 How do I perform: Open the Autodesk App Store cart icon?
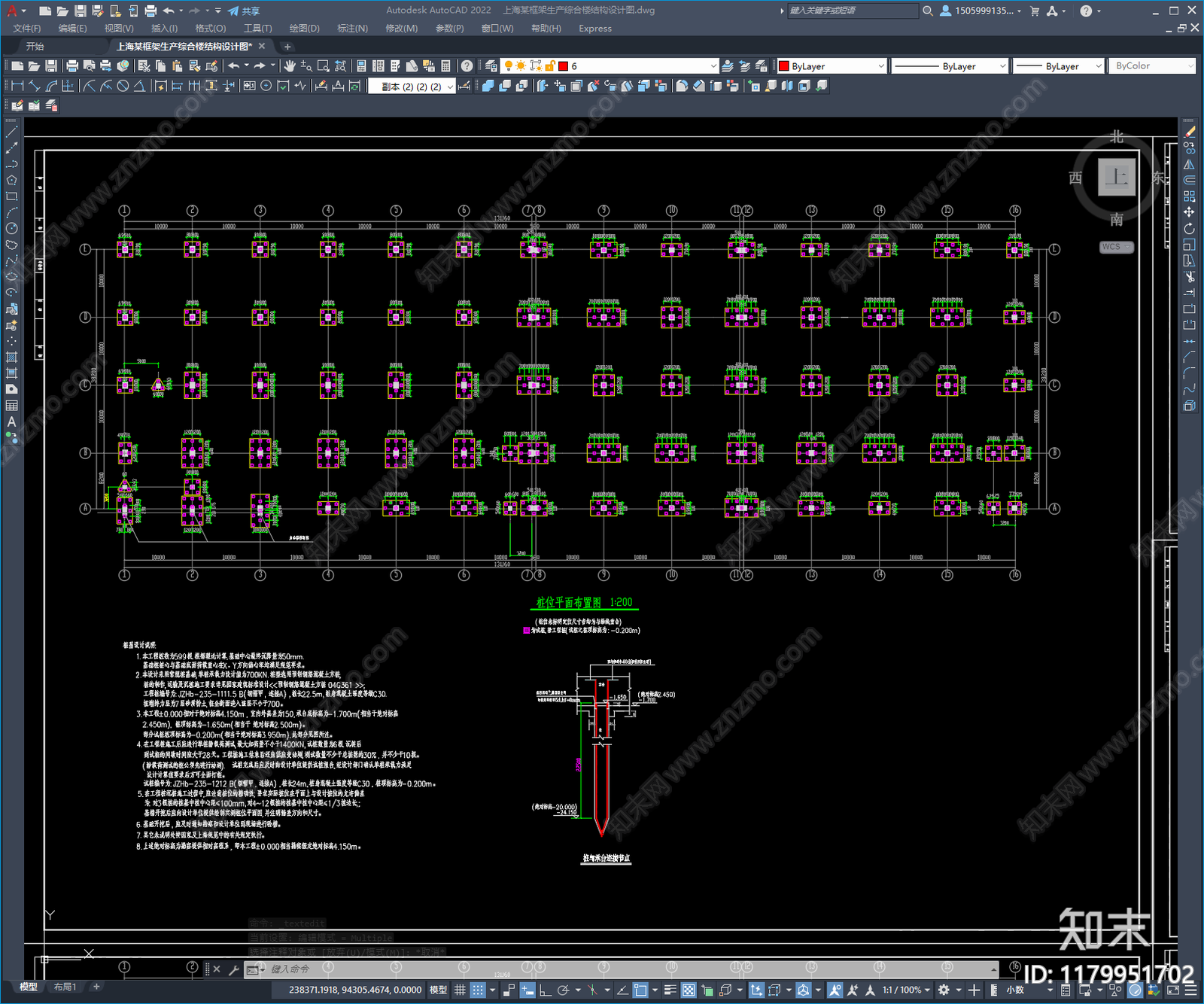click(x=1035, y=11)
